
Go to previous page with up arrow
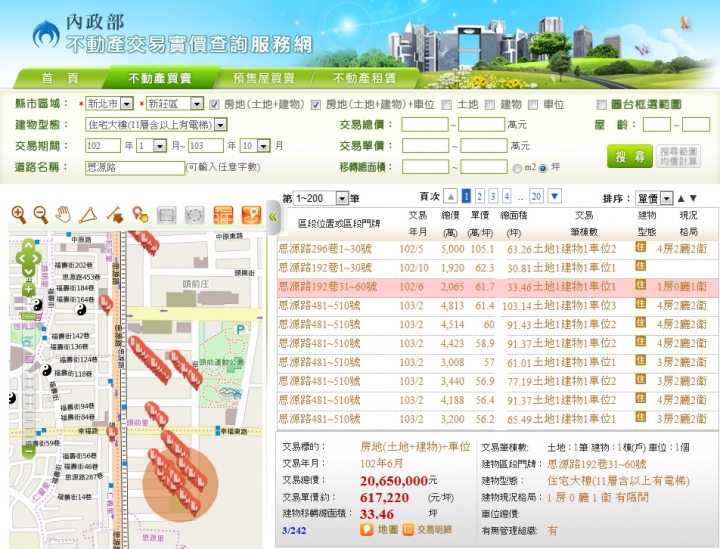point(451,196)
